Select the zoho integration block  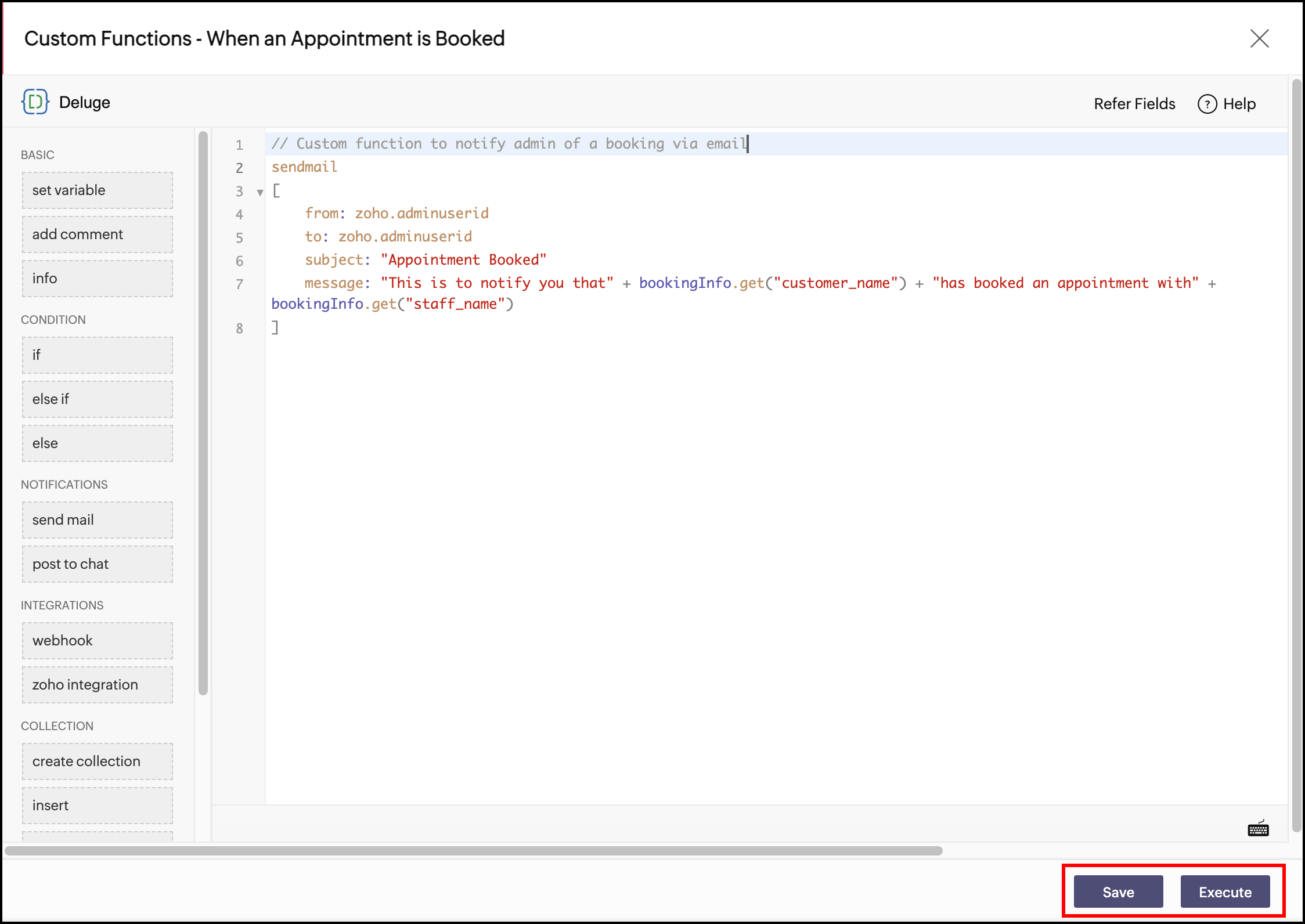[98, 685]
